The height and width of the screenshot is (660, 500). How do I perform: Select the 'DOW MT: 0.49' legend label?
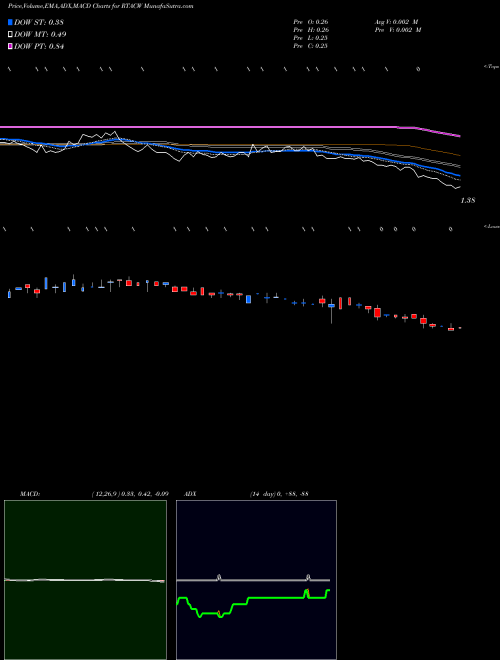(40, 35)
